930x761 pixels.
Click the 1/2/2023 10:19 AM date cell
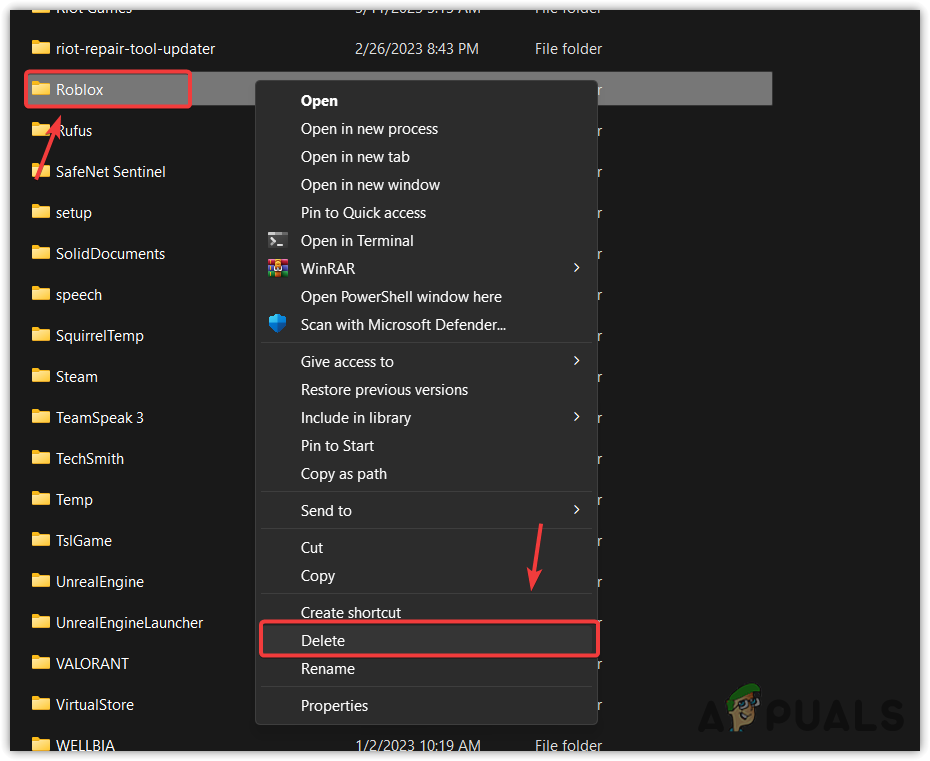coord(418,745)
